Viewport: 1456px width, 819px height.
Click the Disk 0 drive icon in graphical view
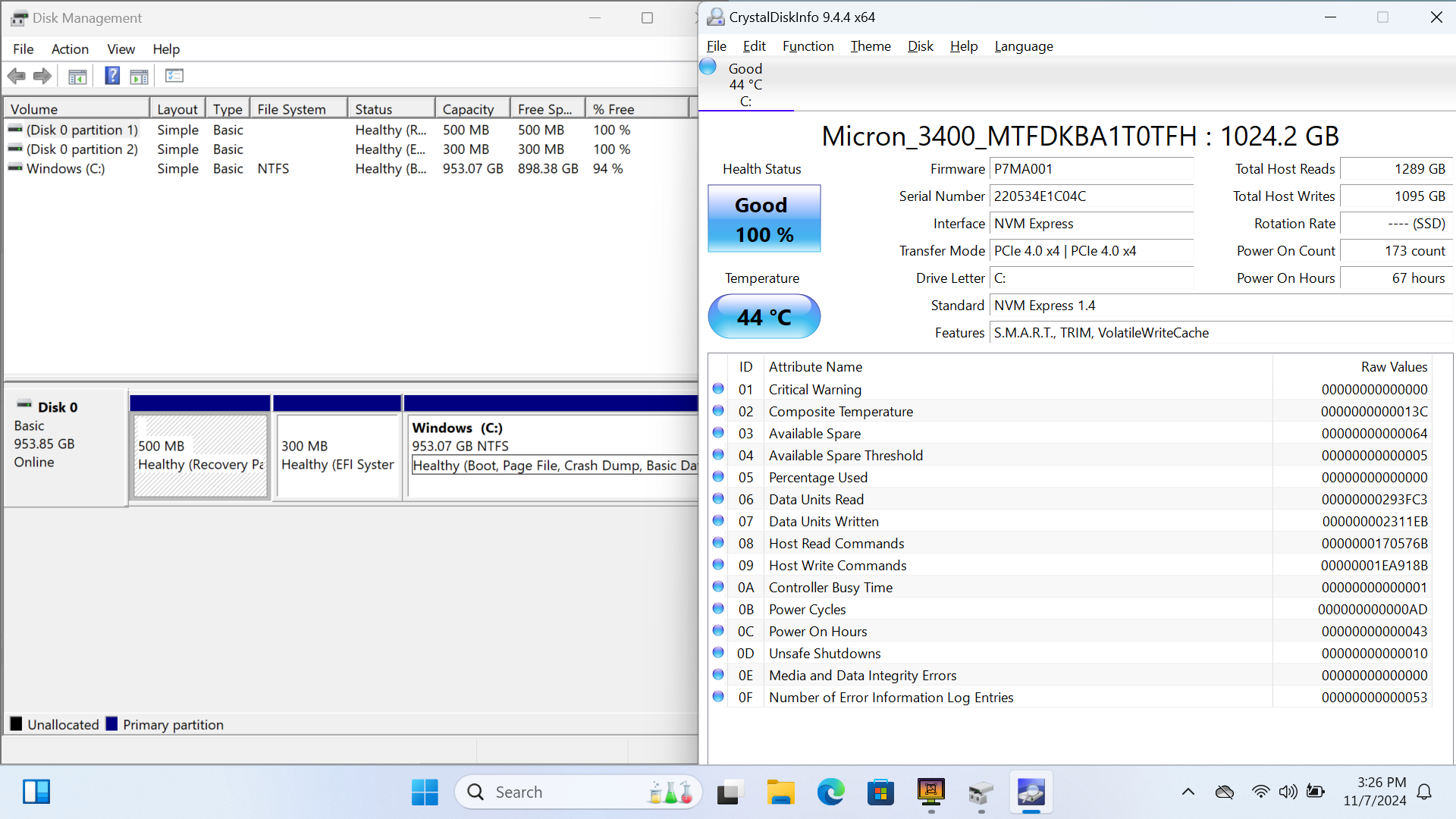pos(24,406)
